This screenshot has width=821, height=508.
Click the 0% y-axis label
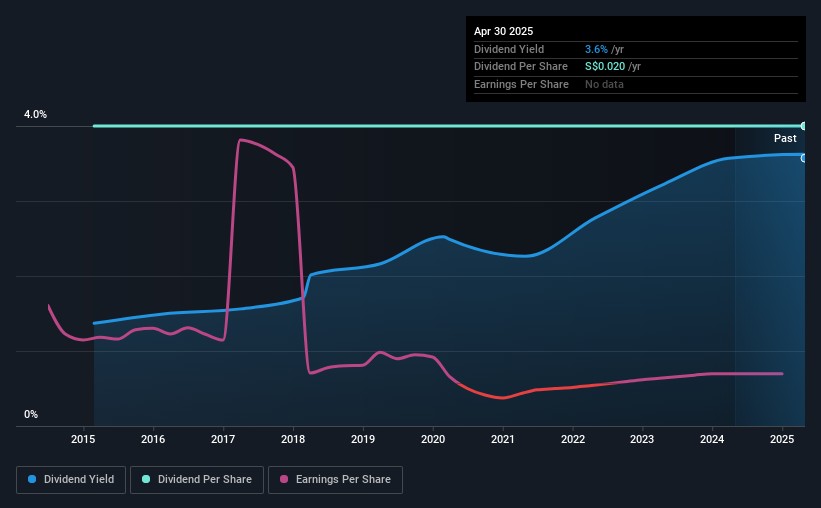click(x=30, y=414)
